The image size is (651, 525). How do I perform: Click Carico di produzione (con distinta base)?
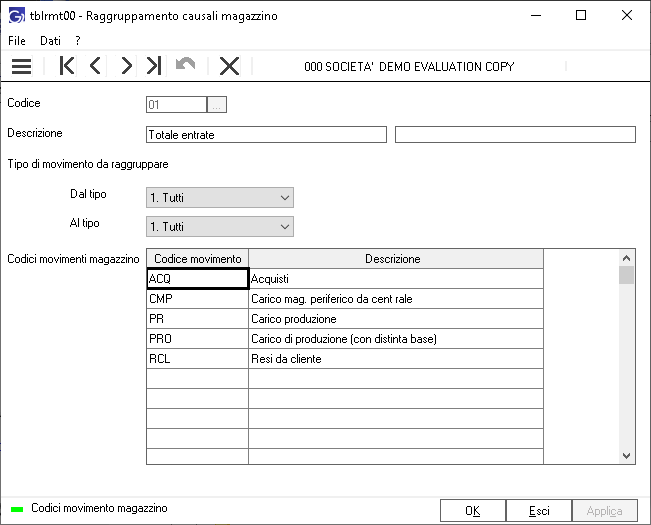(396, 339)
